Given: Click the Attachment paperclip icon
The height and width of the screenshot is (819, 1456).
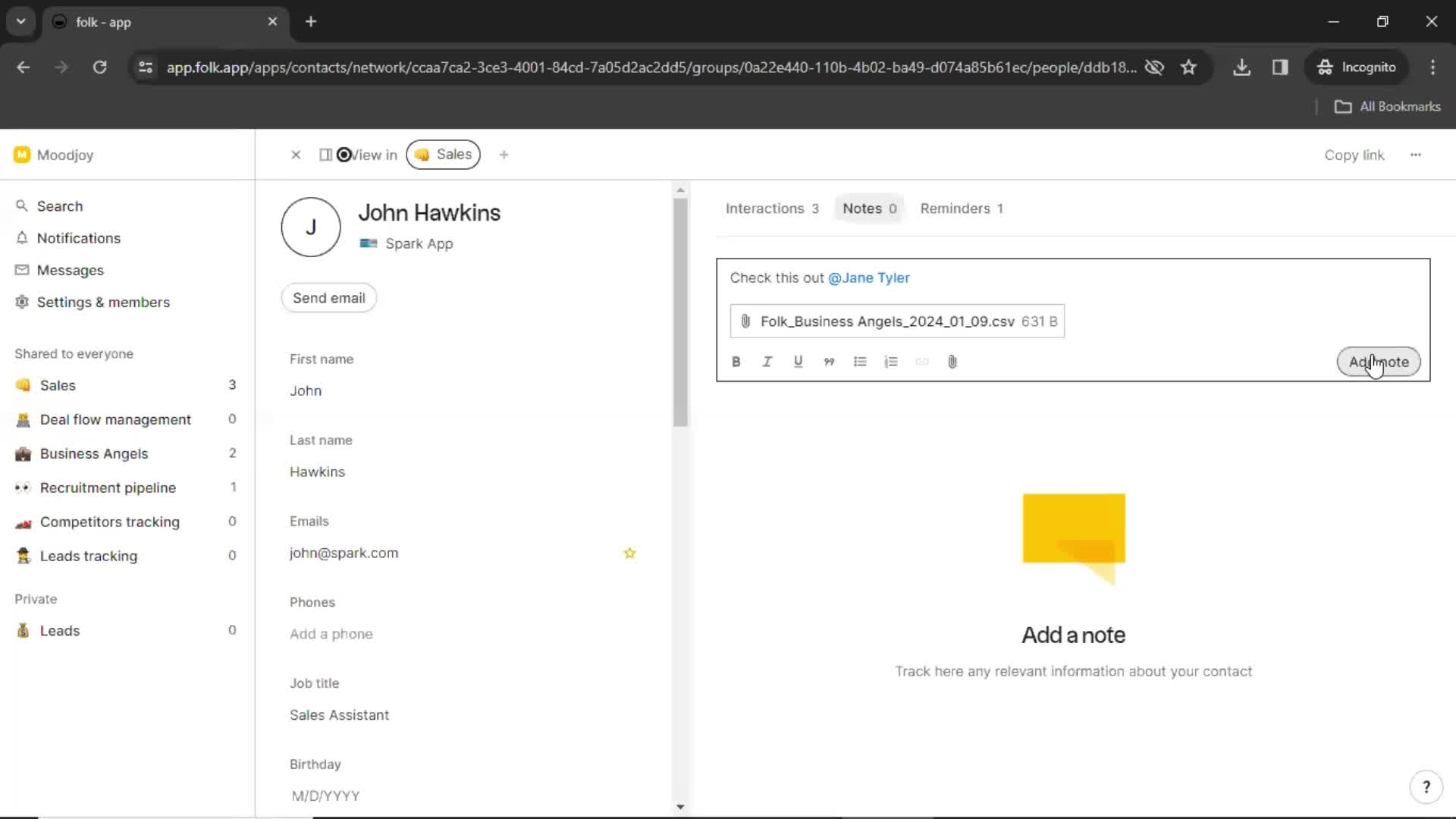Looking at the screenshot, I should [x=952, y=361].
